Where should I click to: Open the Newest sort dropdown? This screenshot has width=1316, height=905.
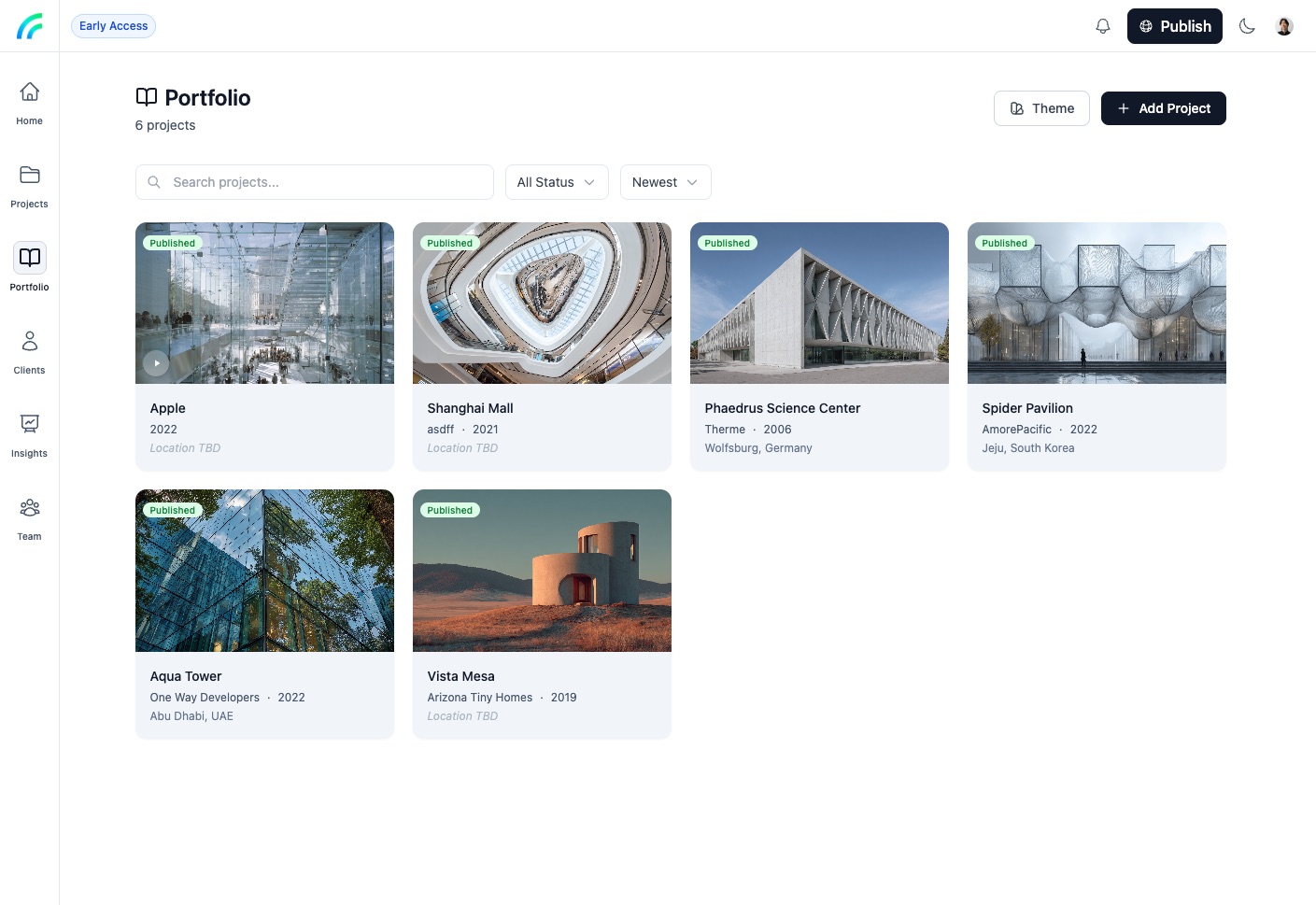[665, 182]
